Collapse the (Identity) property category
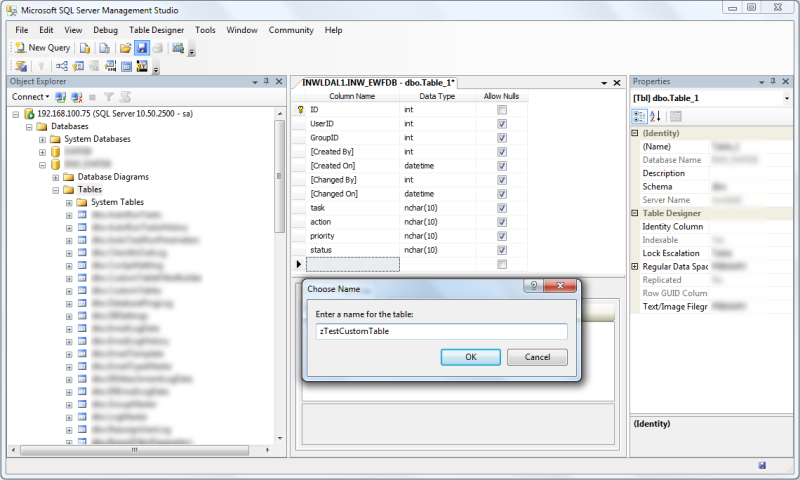Image resolution: width=800 pixels, height=480 pixels. (x=635, y=133)
